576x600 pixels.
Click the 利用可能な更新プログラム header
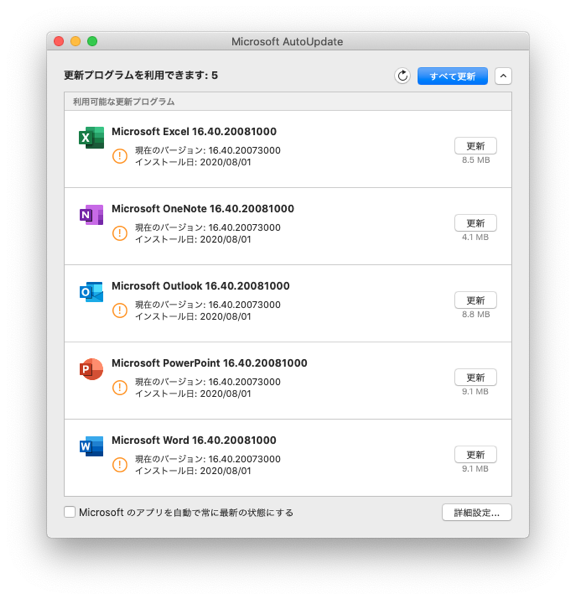124,102
